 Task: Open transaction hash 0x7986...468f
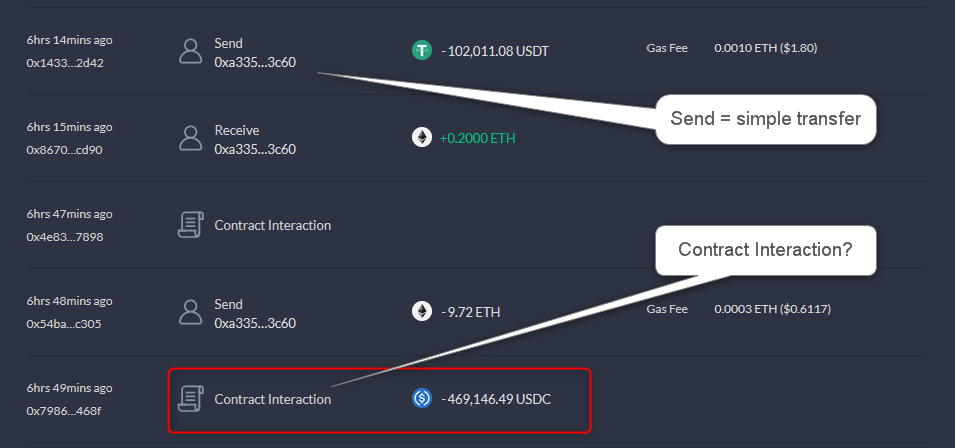pyautogui.click(x=65, y=411)
